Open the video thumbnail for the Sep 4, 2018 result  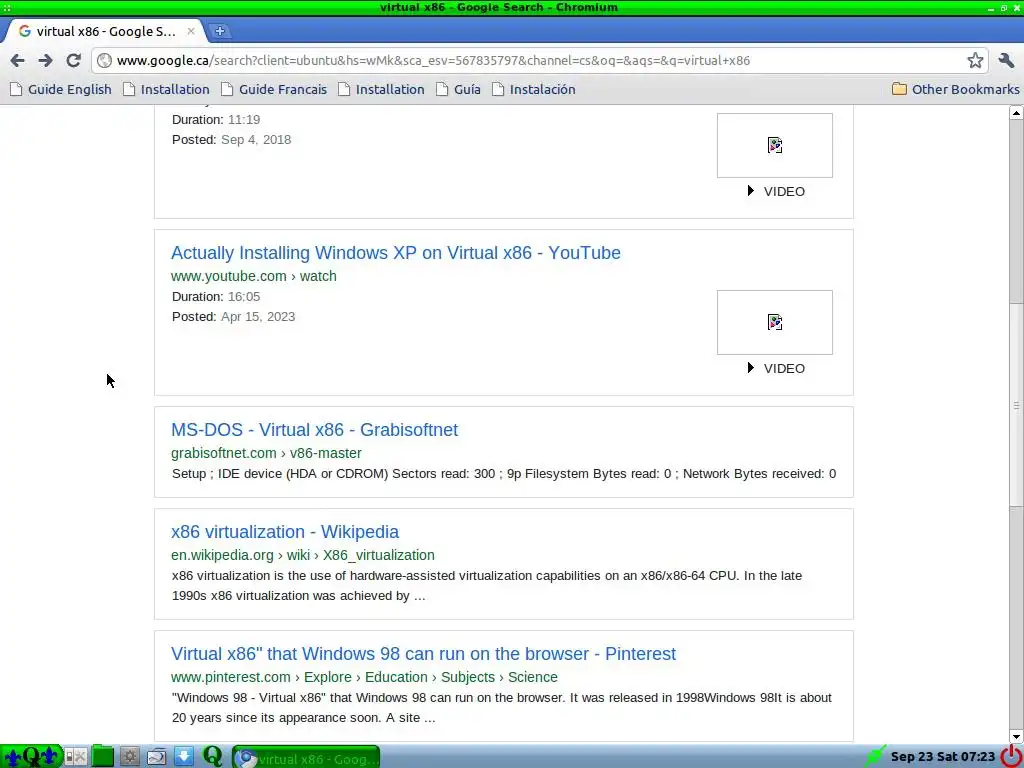pos(775,146)
